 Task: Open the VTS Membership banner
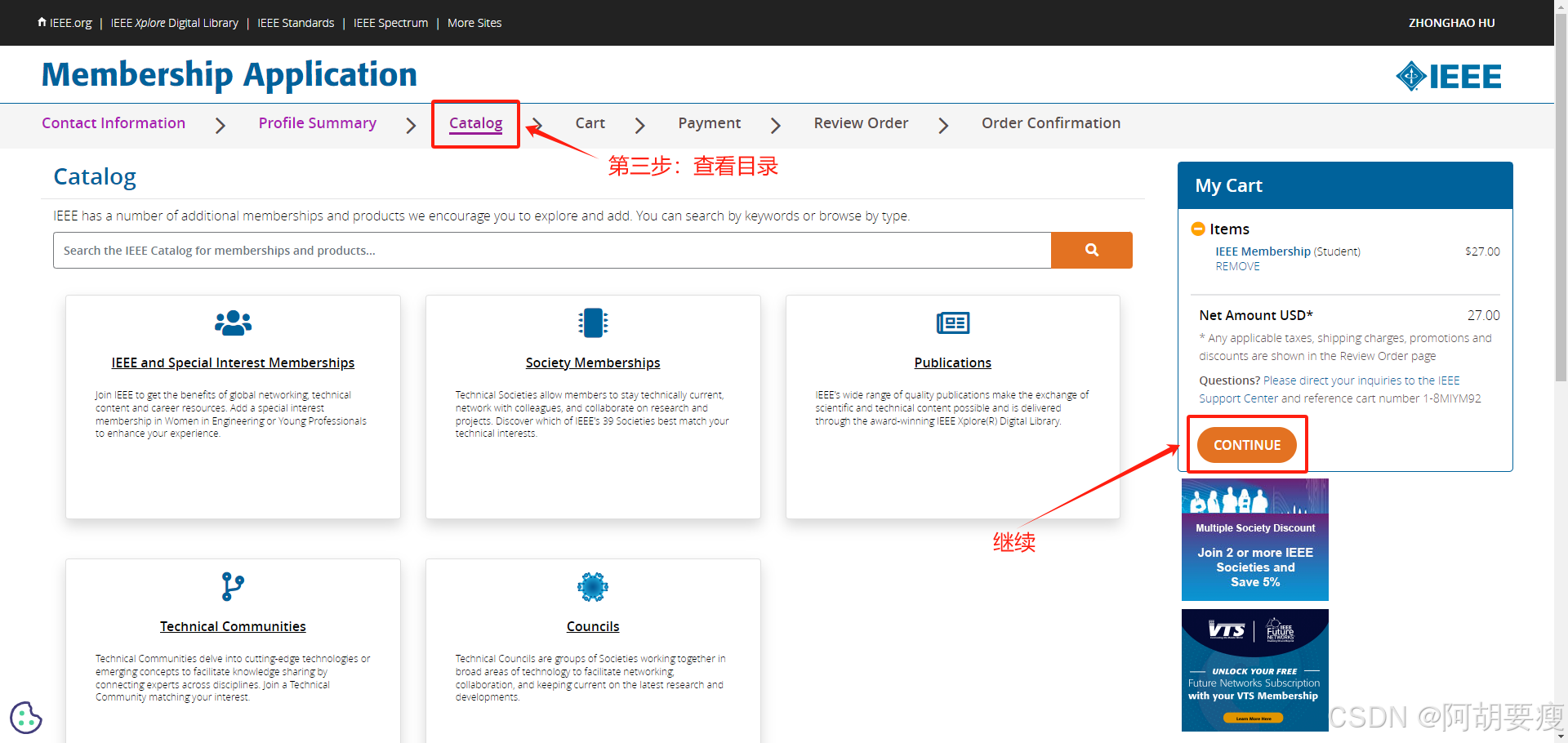(1254, 670)
